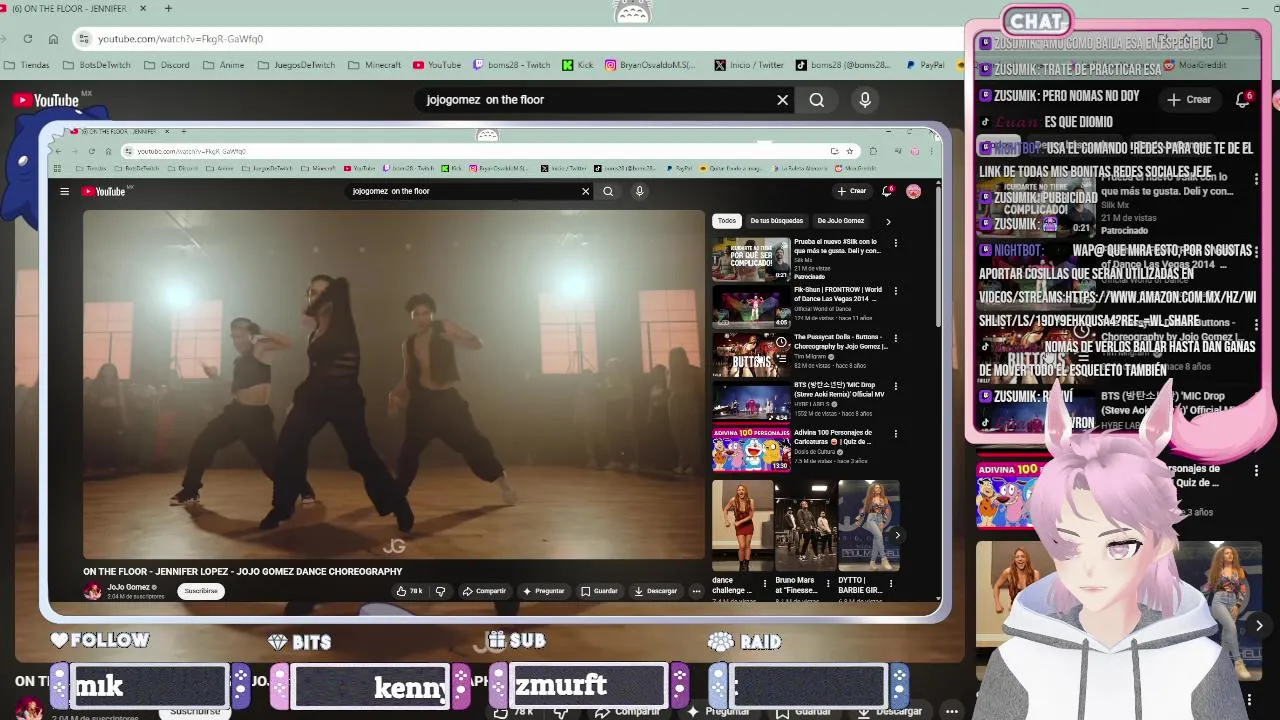The width and height of the screenshot is (1280, 720).
Task: Bookmark the page with the inner address bar star
Action: (x=849, y=151)
